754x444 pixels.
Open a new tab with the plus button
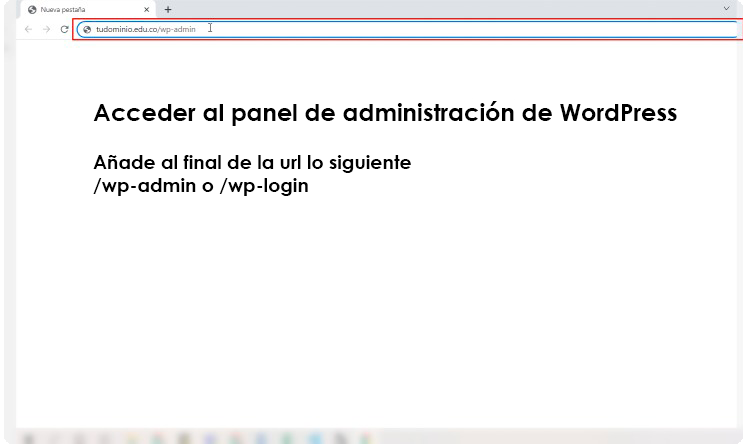[168, 9]
